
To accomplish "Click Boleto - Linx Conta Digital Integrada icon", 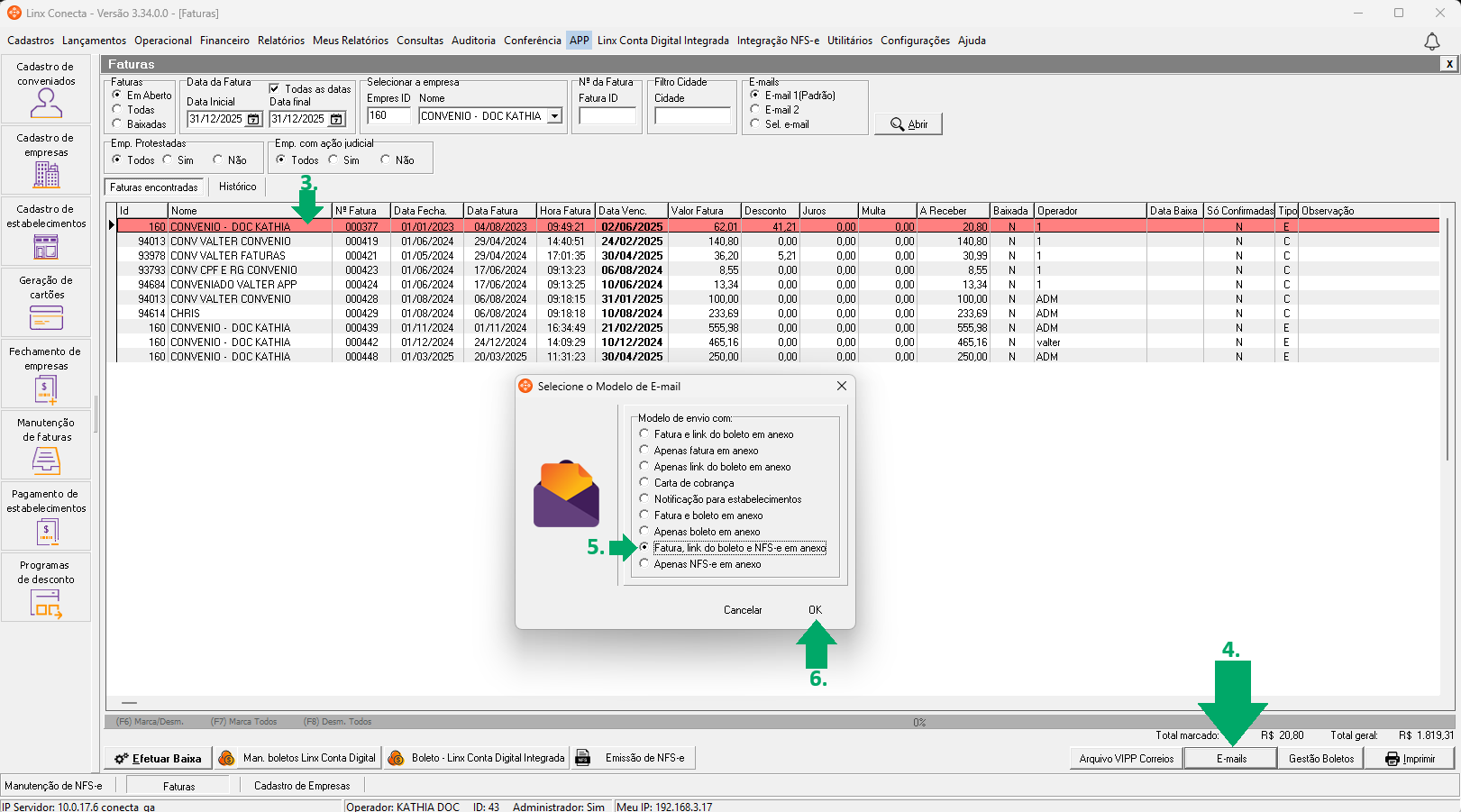I will pyautogui.click(x=396, y=758).
